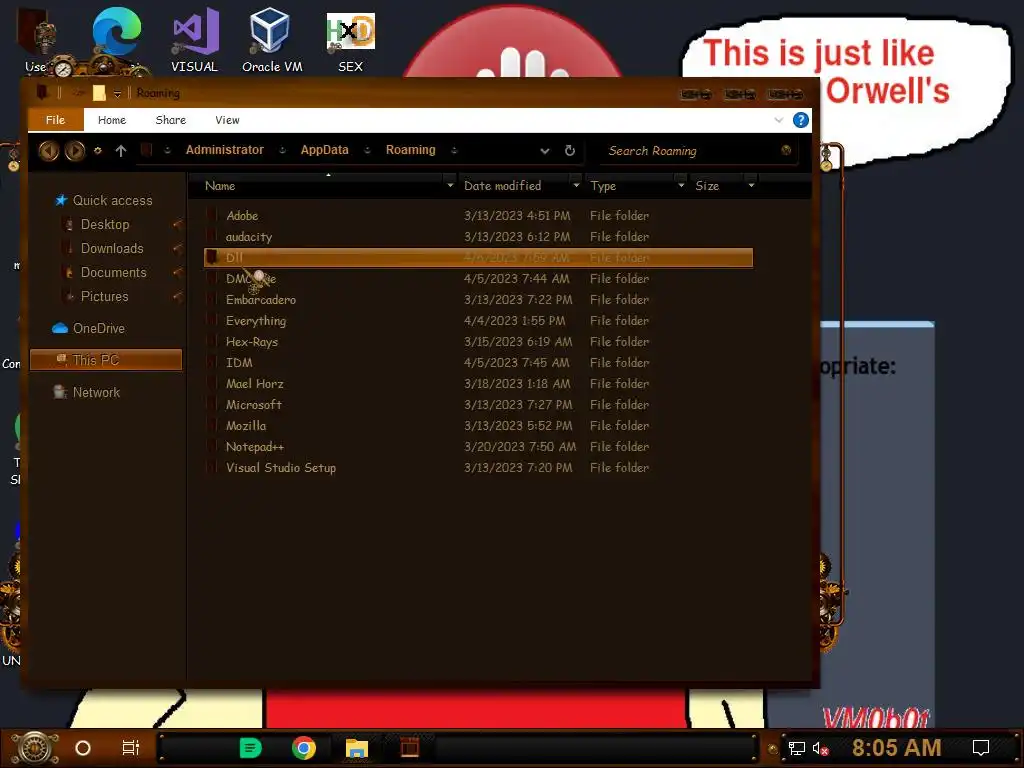
Task: Click the Roaming breadcrumb segment
Action: coord(410,150)
